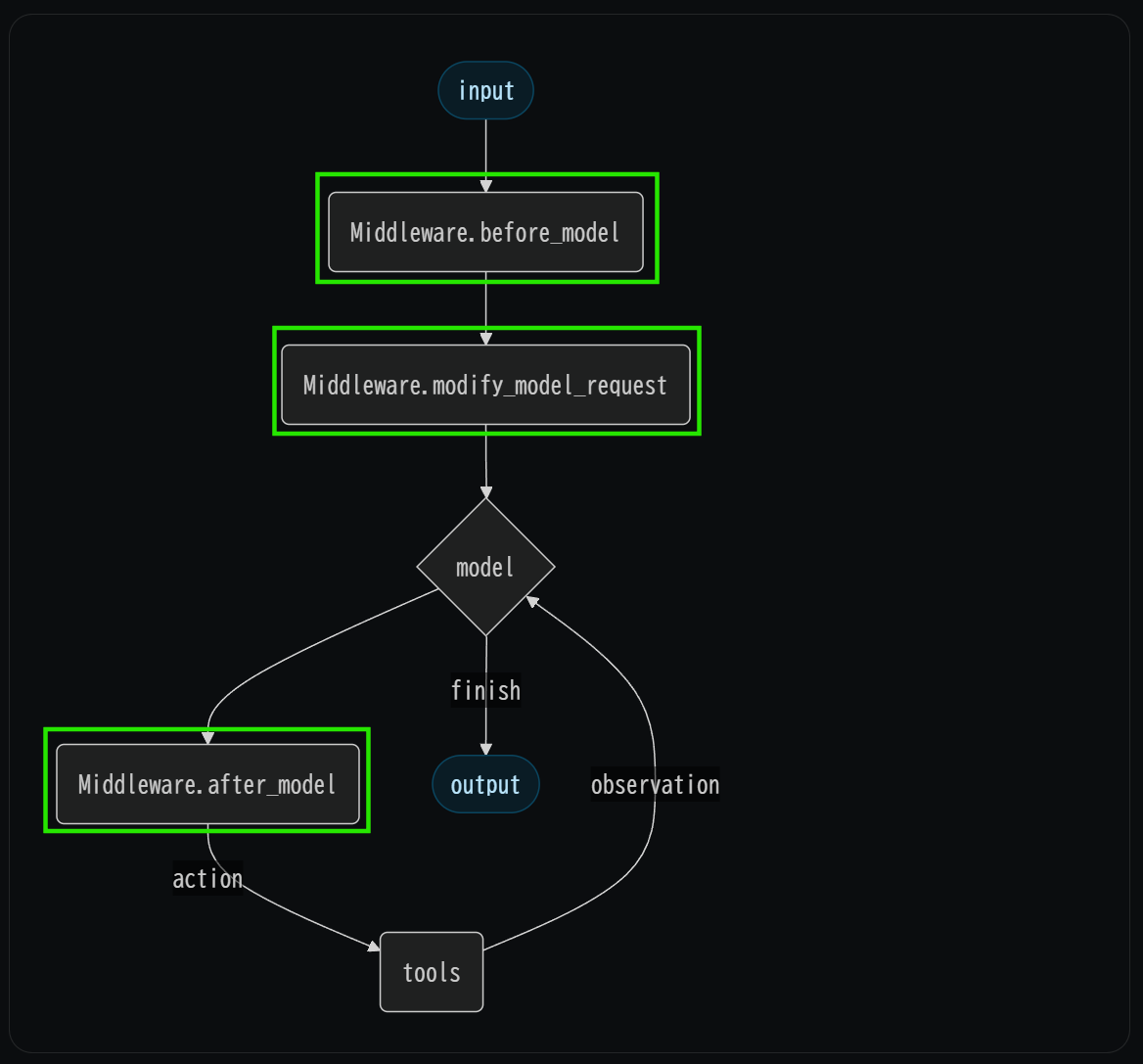This screenshot has height=1064, width=1143.
Task: Click the Middleware.modify_model_request node
Action: (486, 384)
